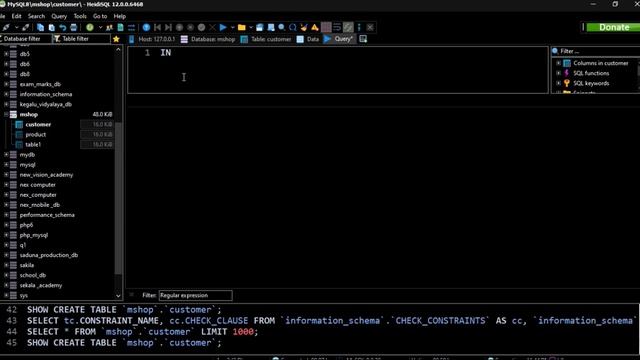Expand the exam_marks_db database node
This screenshot has width=640, height=360.
pos(6,84)
